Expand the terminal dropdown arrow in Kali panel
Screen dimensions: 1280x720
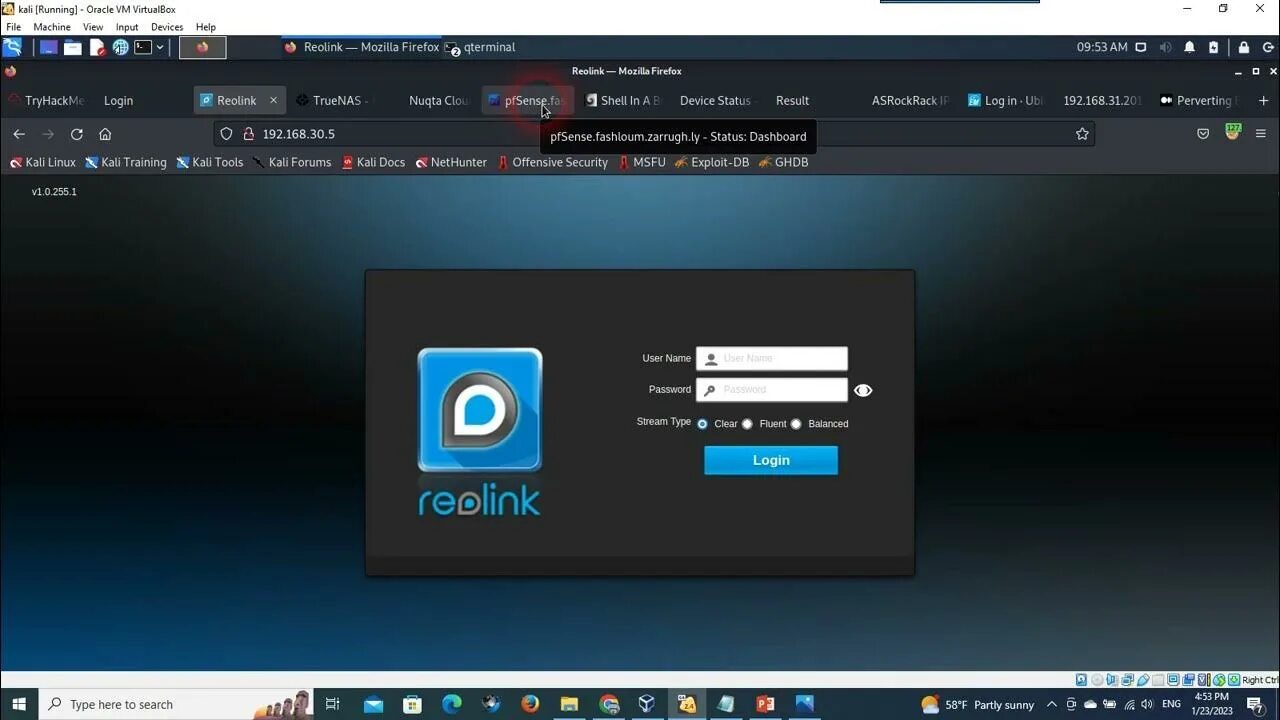pos(159,47)
